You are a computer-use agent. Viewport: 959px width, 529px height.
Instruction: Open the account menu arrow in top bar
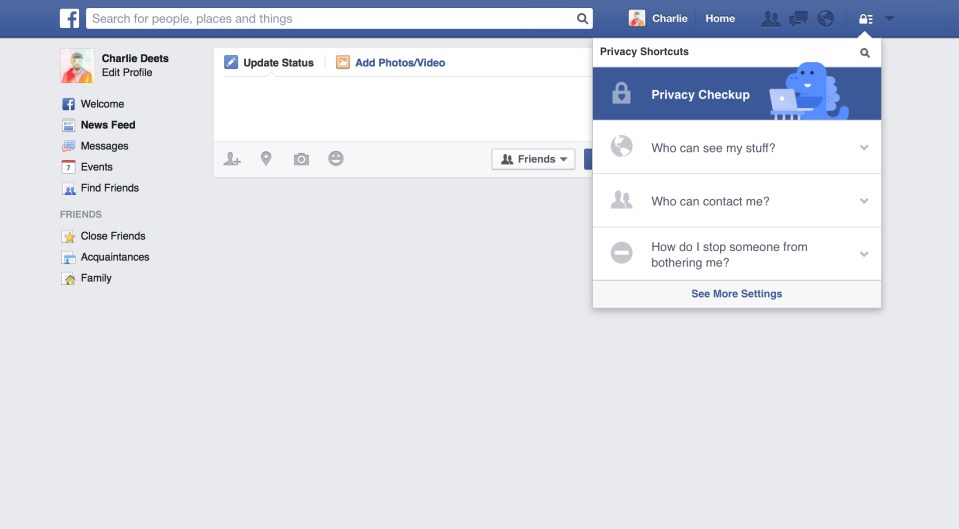pos(889,19)
